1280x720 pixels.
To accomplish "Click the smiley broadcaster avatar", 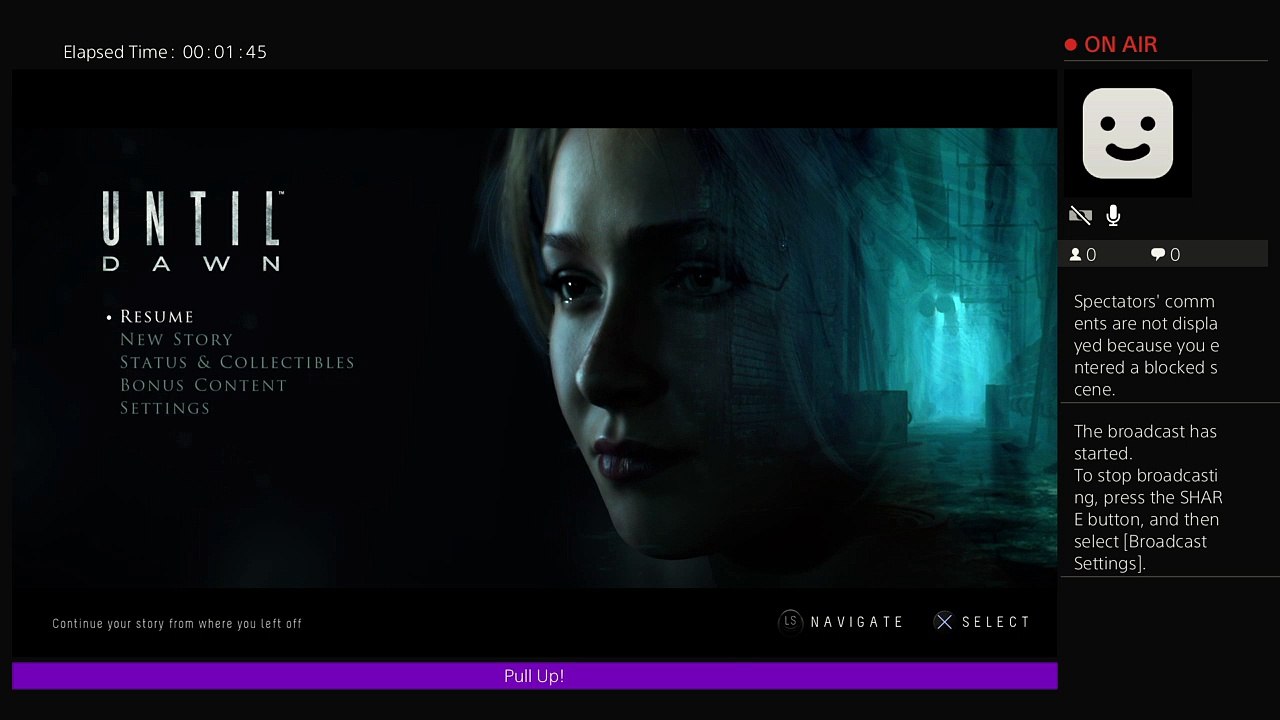I will [1127, 133].
